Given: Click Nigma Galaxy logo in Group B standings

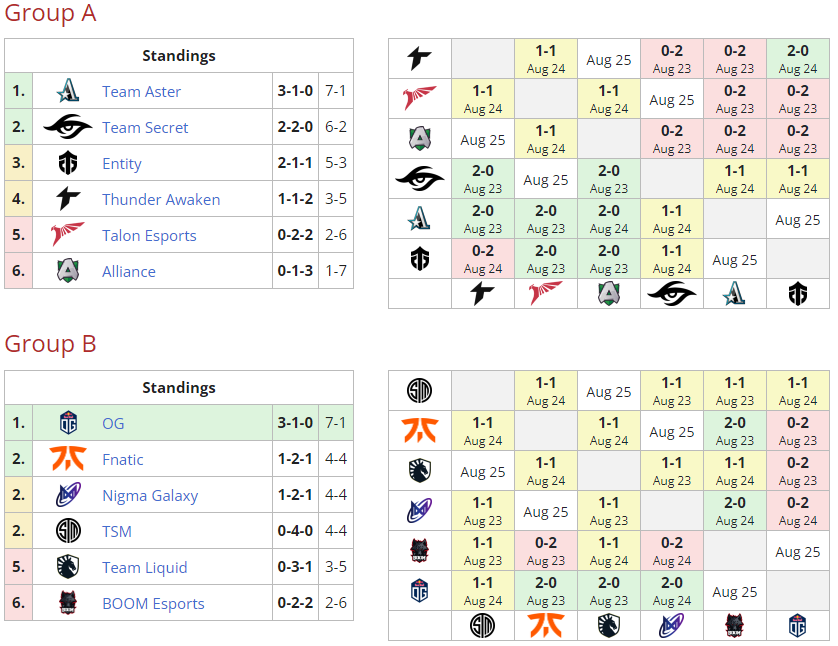Looking at the screenshot, I should pyautogui.click(x=68, y=495).
